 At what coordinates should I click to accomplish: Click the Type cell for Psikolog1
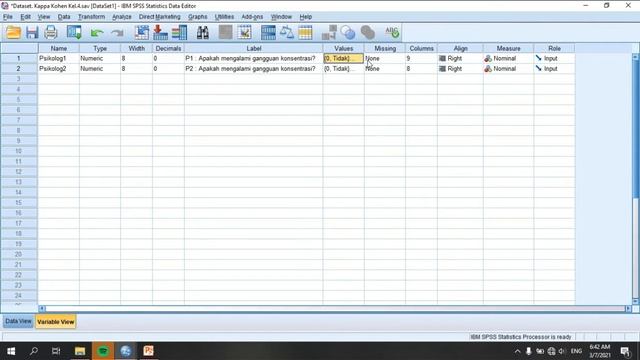pos(100,58)
